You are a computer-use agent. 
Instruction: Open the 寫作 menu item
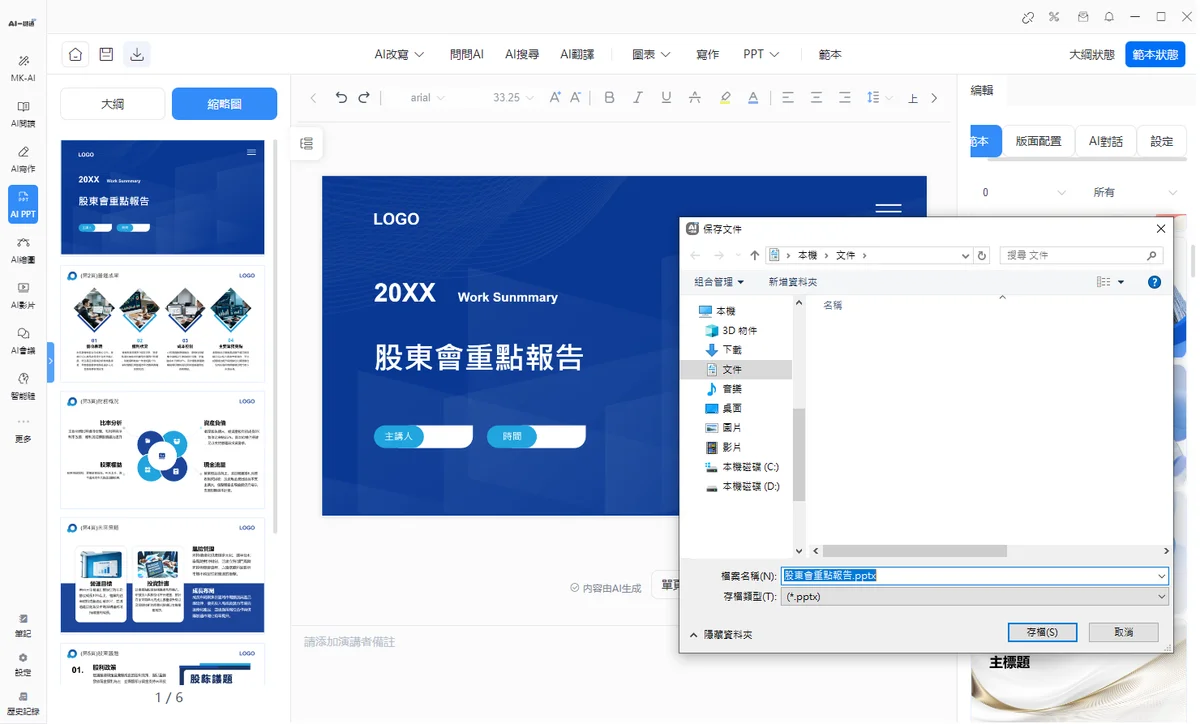click(707, 54)
